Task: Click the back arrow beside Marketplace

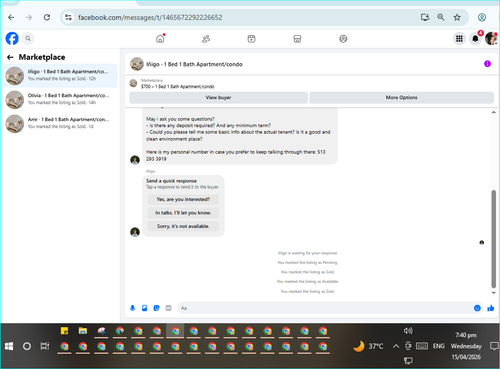Action: pyautogui.click(x=10, y=57)
